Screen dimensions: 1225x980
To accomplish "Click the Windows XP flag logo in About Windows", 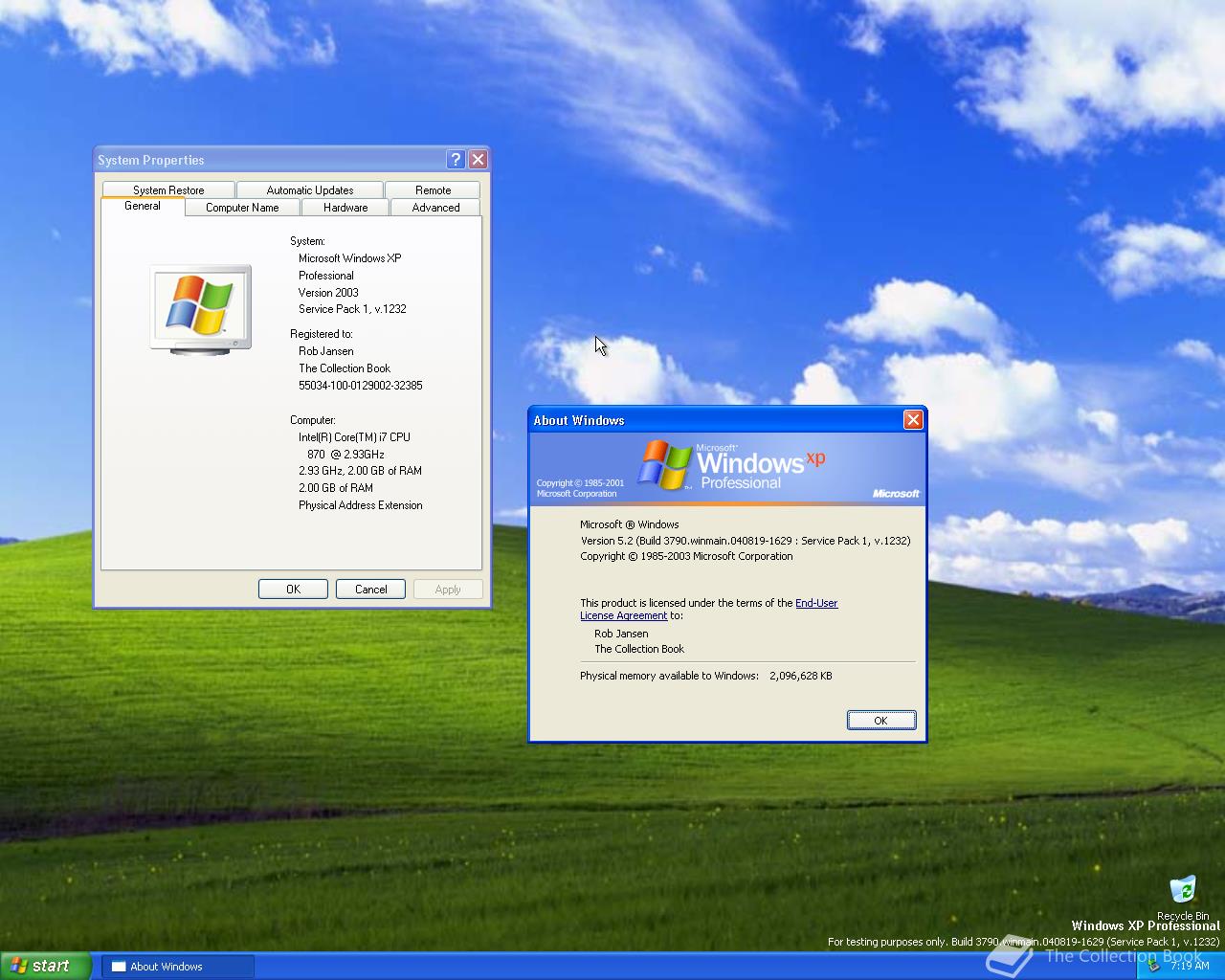I will point(665,465).
